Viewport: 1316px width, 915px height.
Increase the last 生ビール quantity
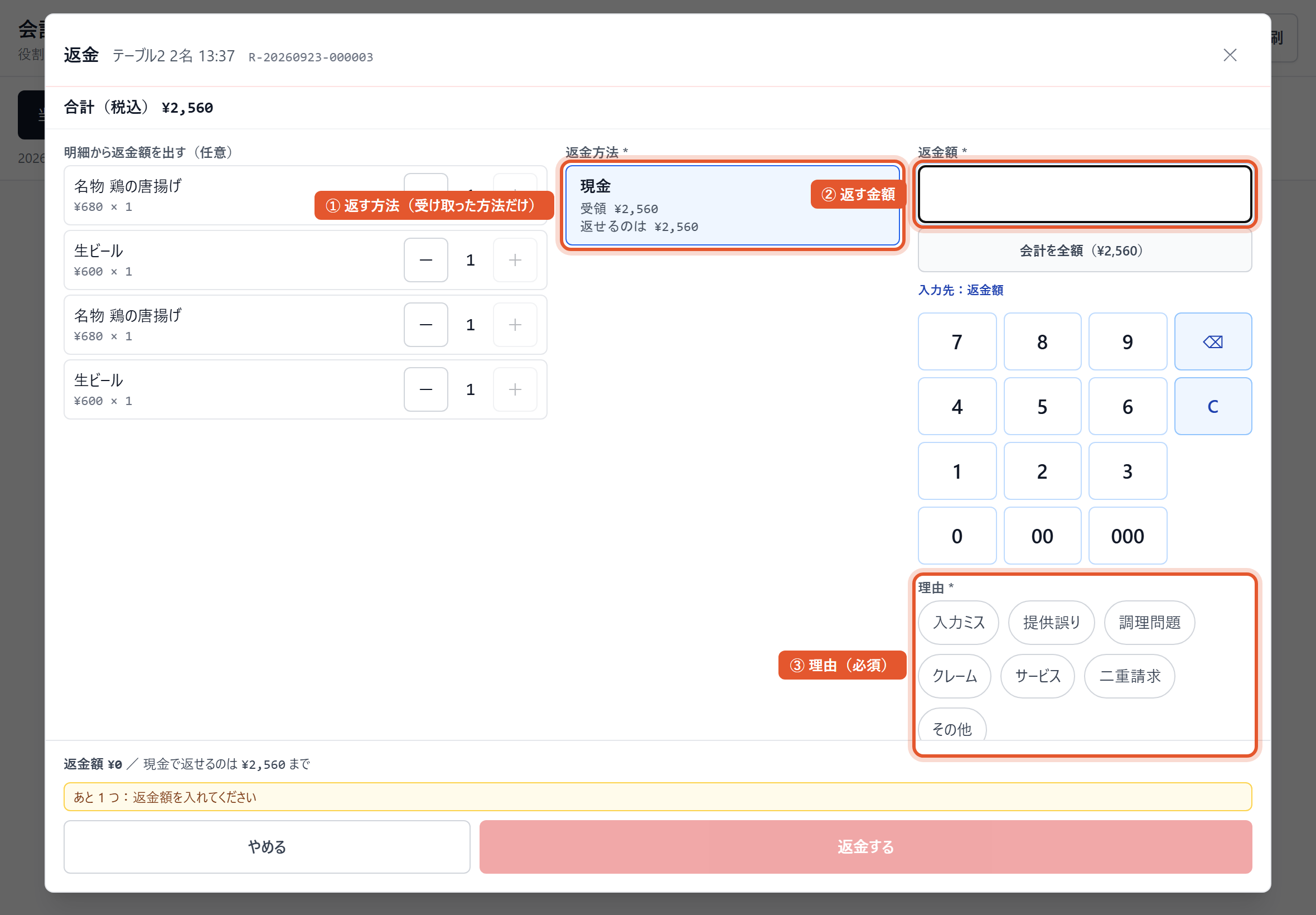(x=515, y=390)
